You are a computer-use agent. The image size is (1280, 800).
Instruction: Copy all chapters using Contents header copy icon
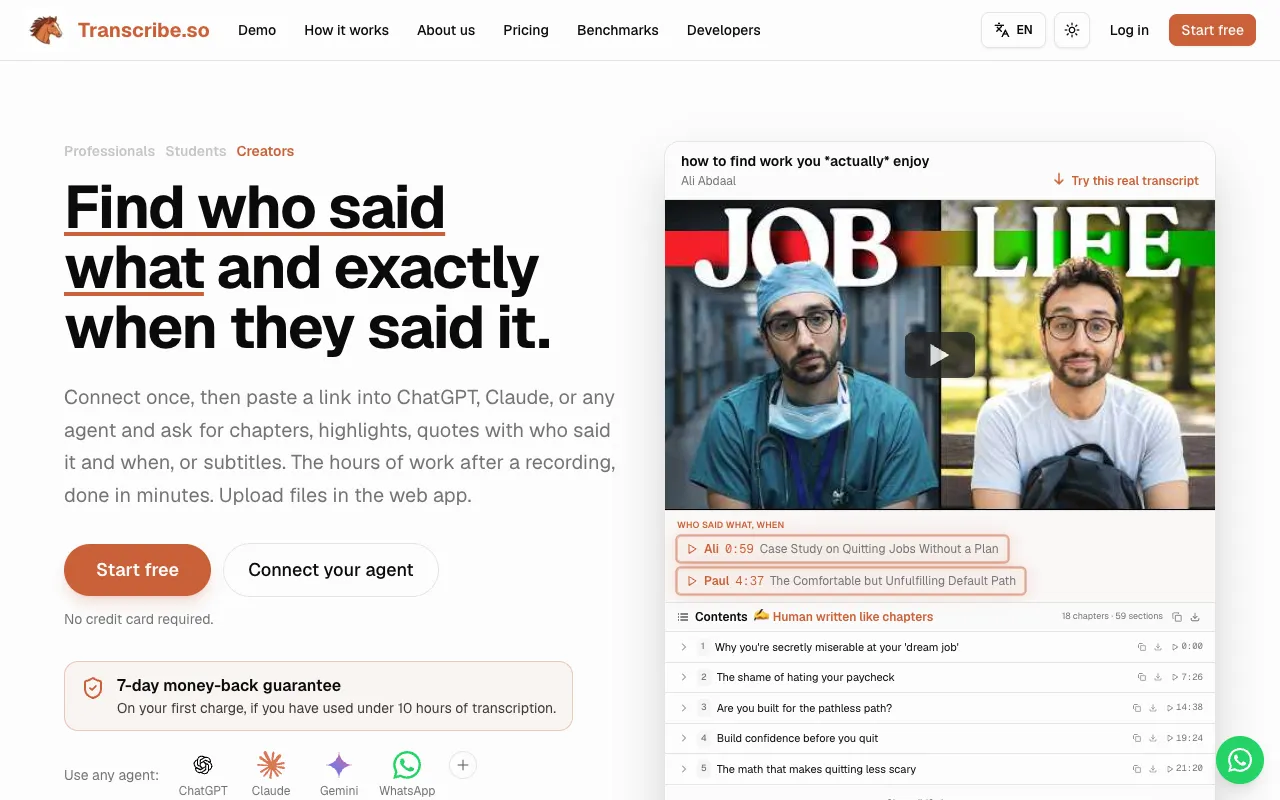coord(1177,617)
